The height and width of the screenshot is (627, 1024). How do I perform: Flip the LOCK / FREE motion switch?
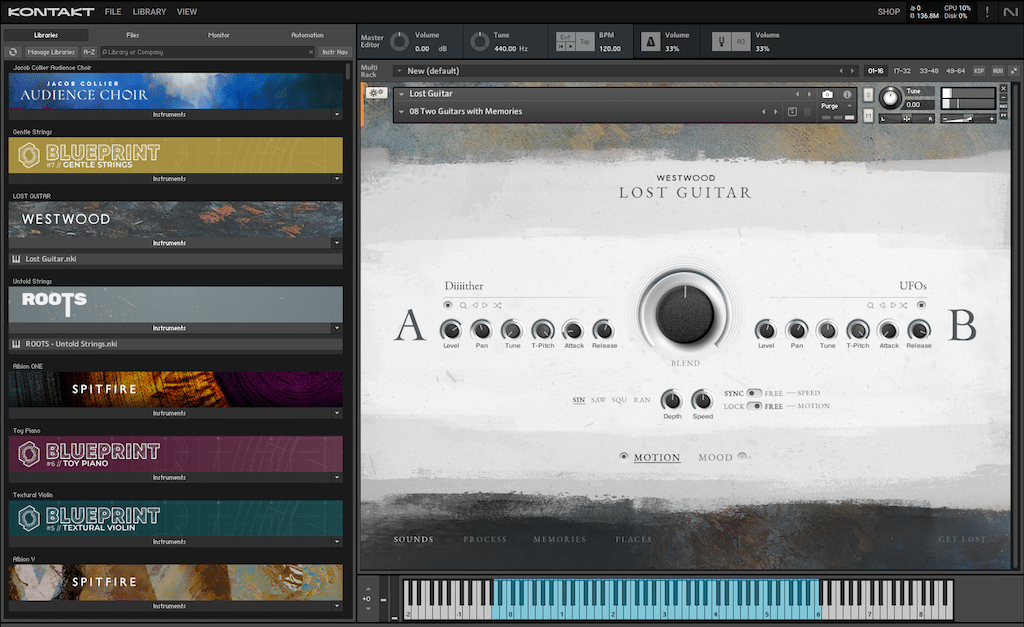click(754, 406)
